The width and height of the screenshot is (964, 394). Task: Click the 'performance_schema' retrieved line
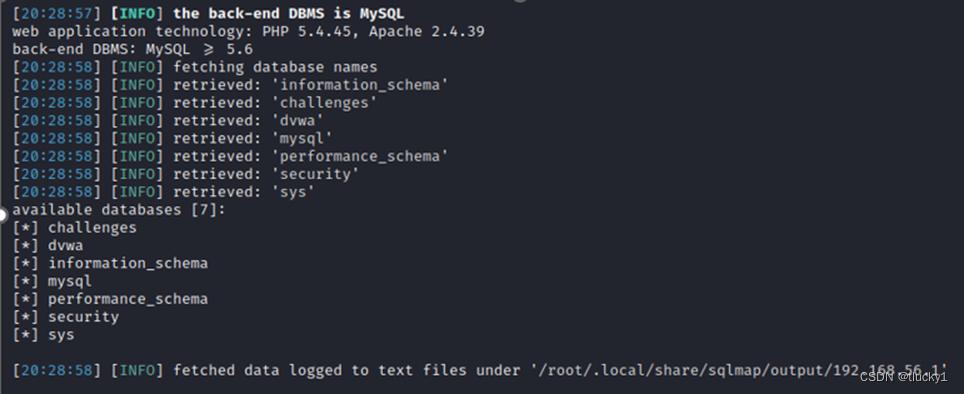[230, 156]
